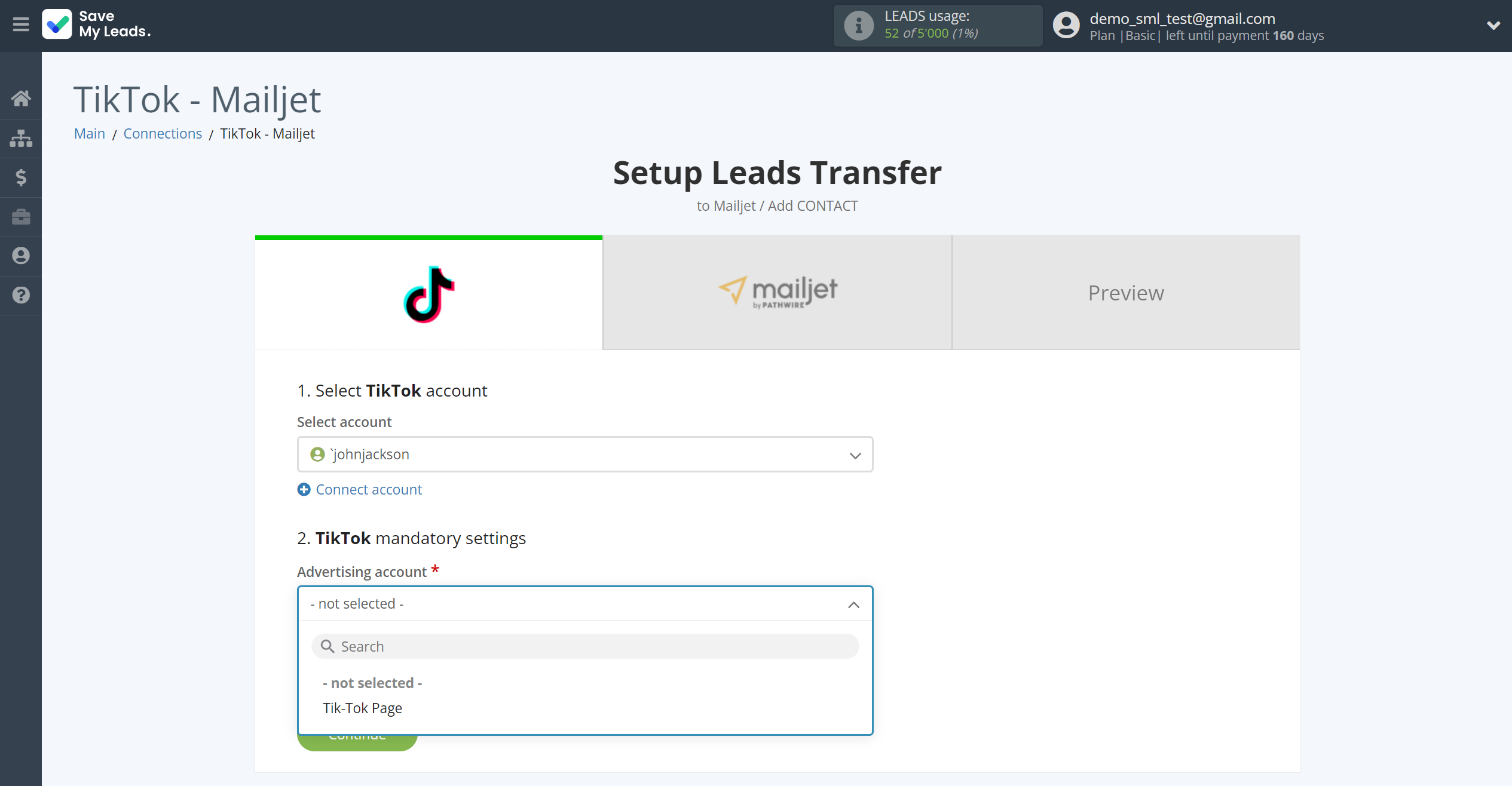Image resolution: width=1512 pixels, height=786 pixels.
Task: Click the Preview tab
Action: 1126,293
